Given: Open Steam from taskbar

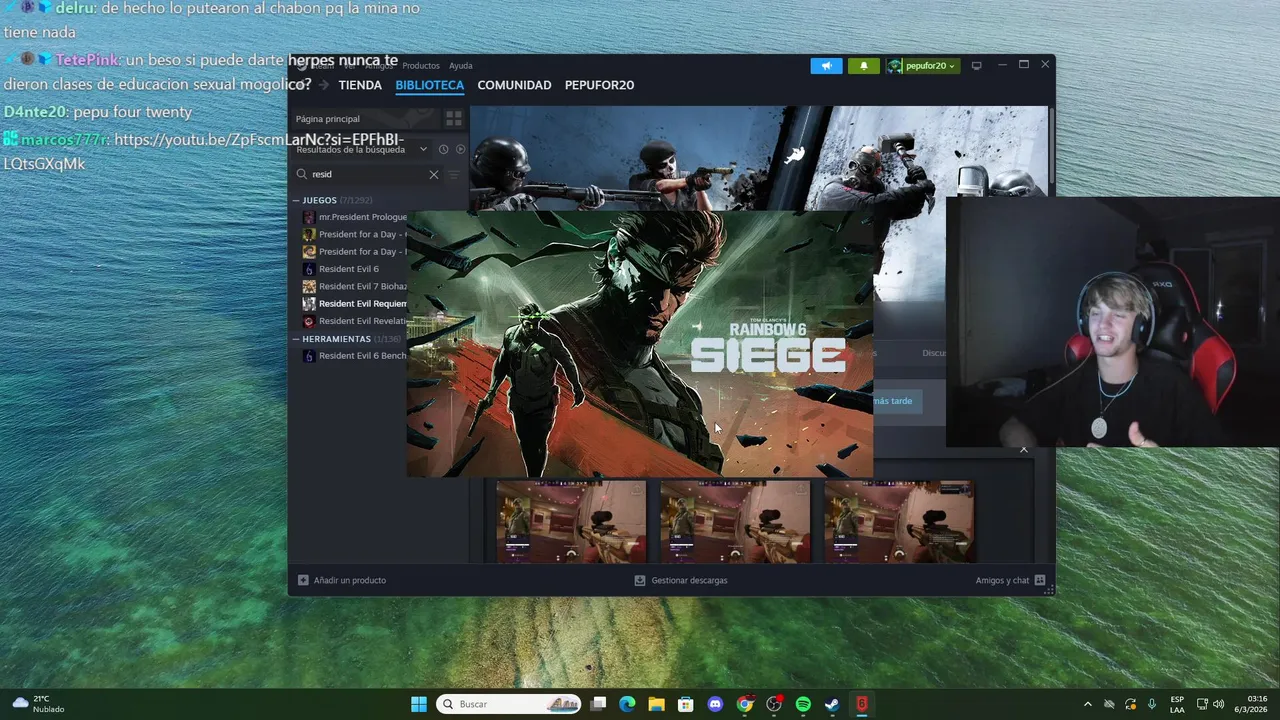Looking at the screenshot, I should click(832, 704).
